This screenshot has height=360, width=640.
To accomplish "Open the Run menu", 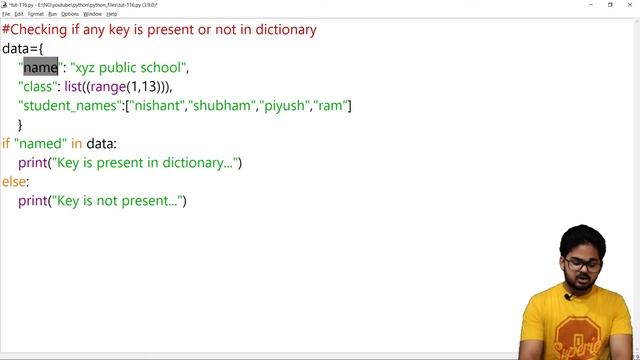I will click(52, 14).
